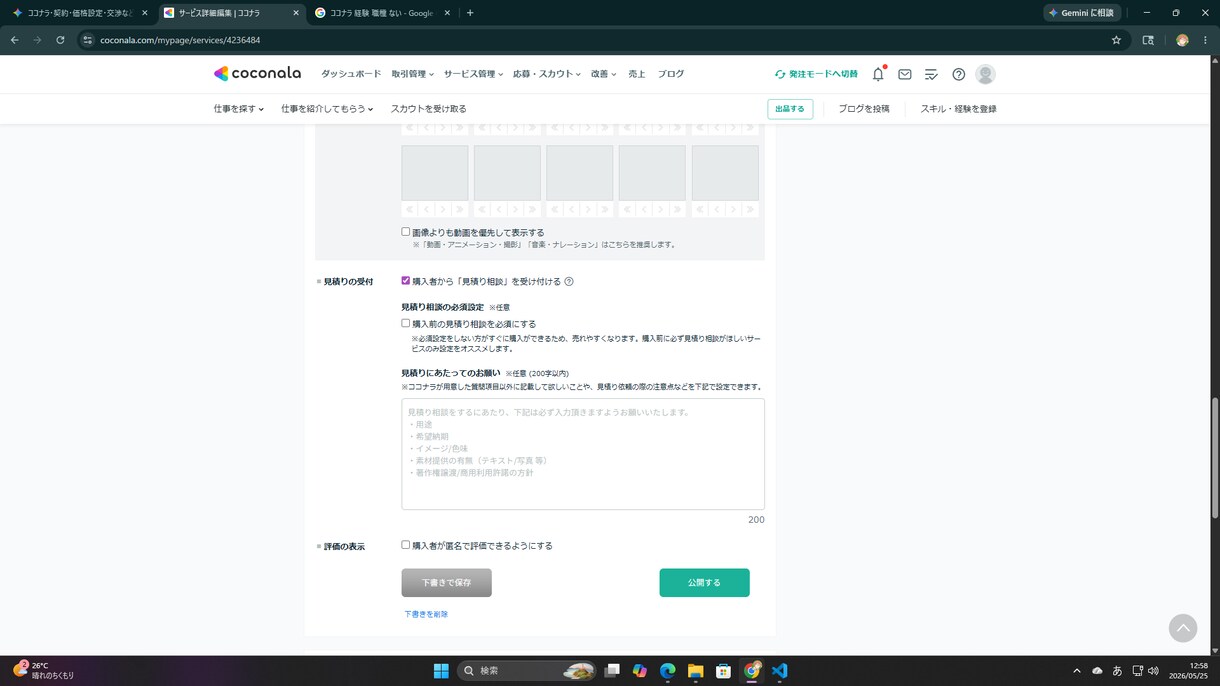1220x686 pixels.
Task: Go to the coconala logo home
Action: pyautogui.click(x=257, y=74)
